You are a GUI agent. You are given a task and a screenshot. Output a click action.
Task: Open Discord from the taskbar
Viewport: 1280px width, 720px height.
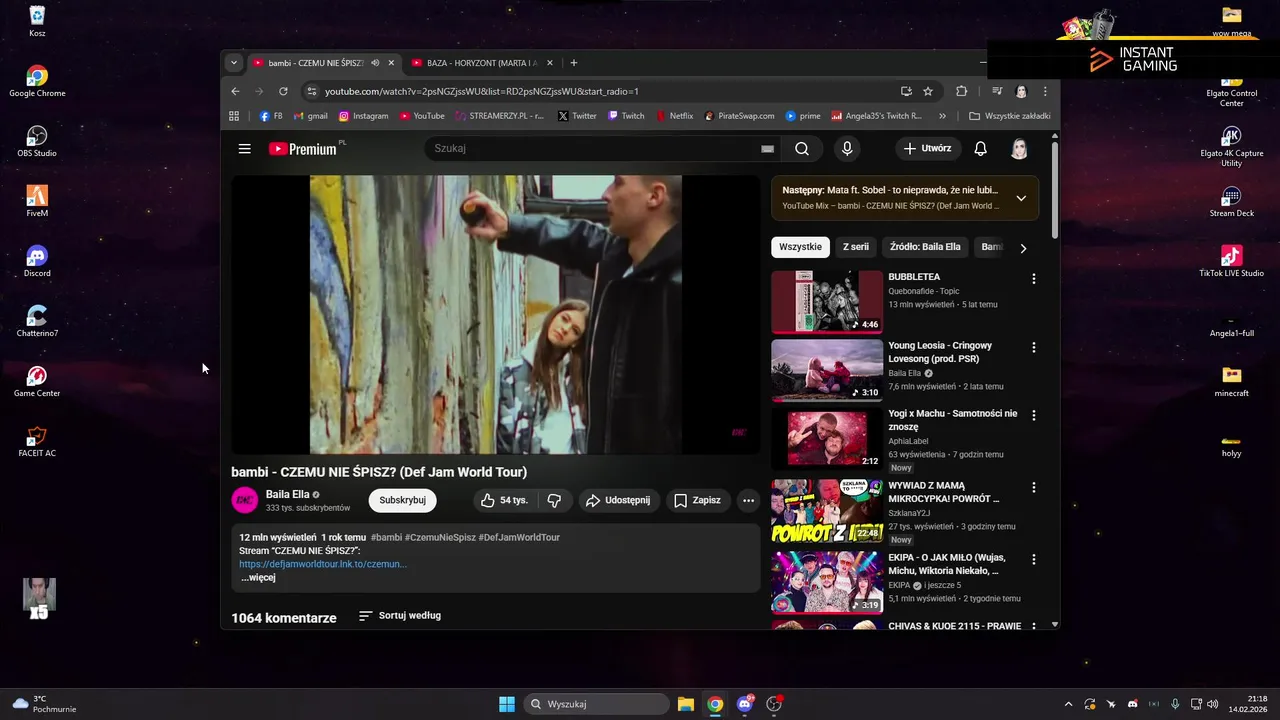(744, 704)
